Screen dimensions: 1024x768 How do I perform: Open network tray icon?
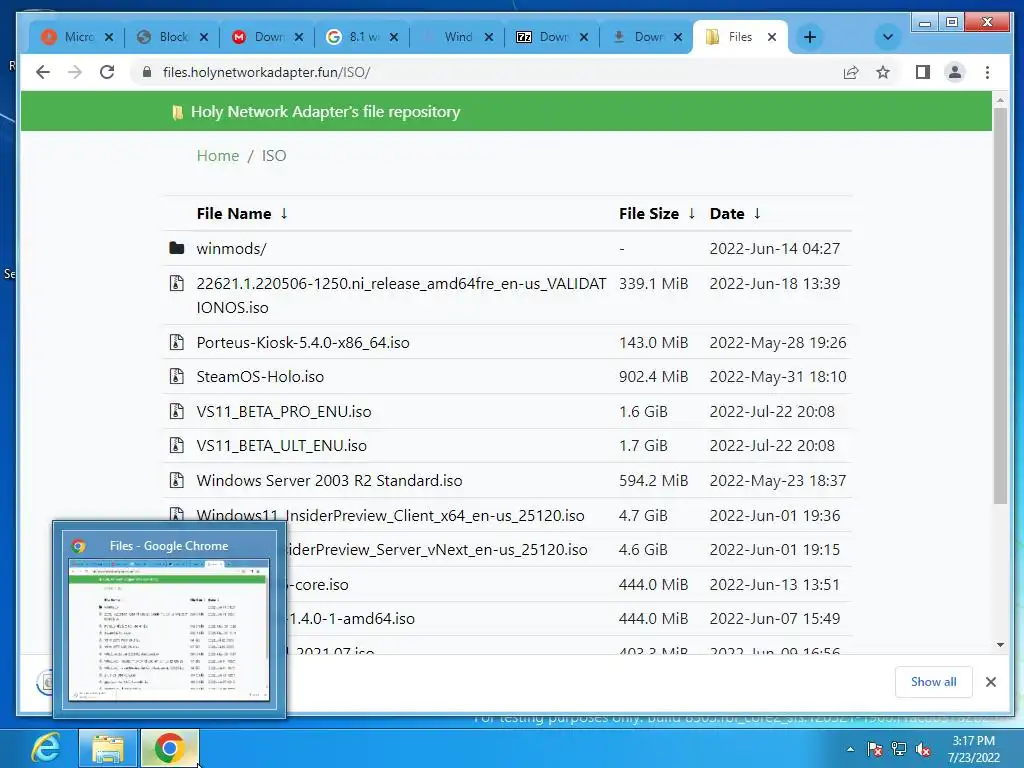899,749
